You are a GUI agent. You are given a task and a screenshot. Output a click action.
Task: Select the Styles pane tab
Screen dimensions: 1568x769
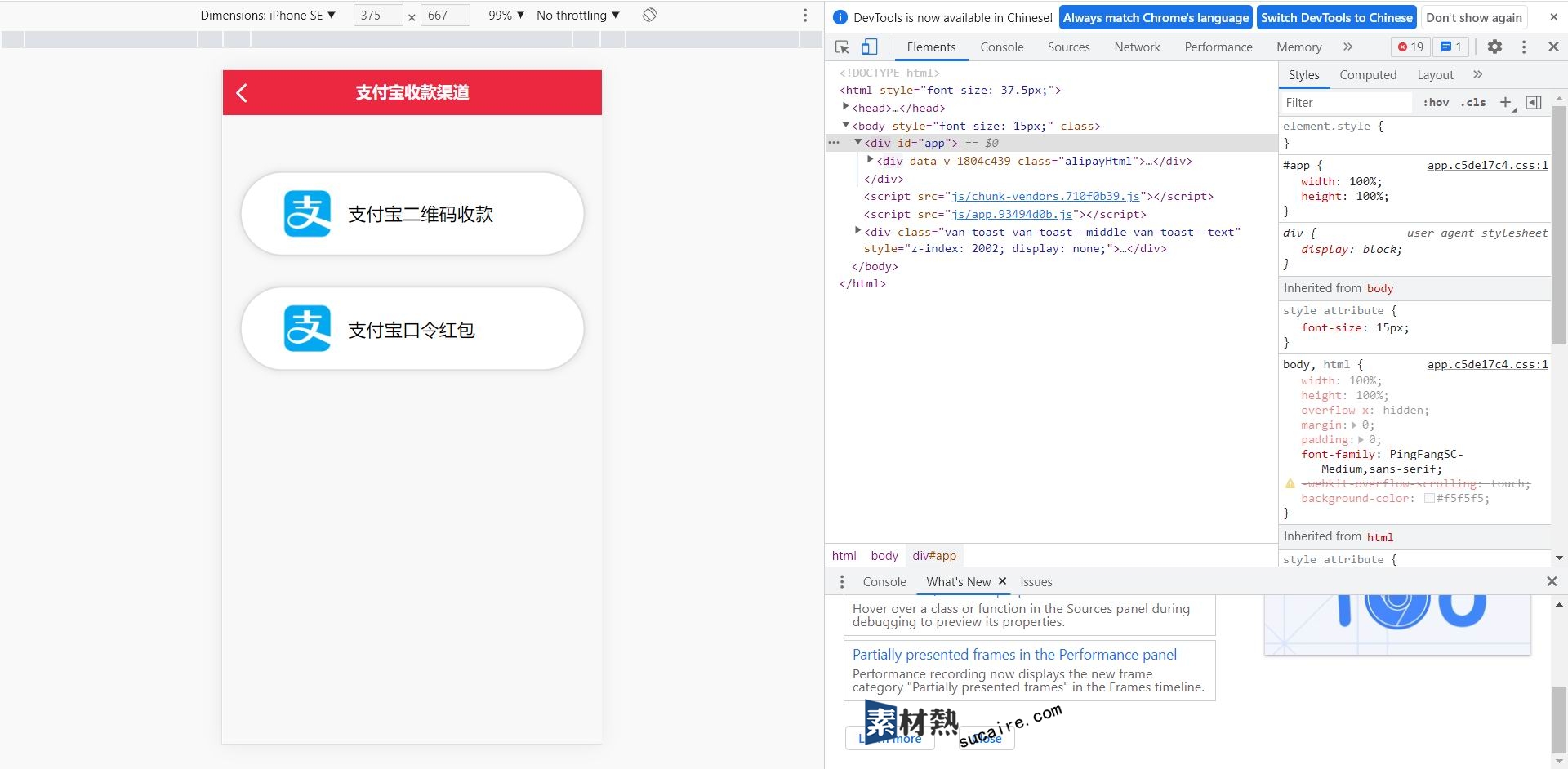point(1303,75)
